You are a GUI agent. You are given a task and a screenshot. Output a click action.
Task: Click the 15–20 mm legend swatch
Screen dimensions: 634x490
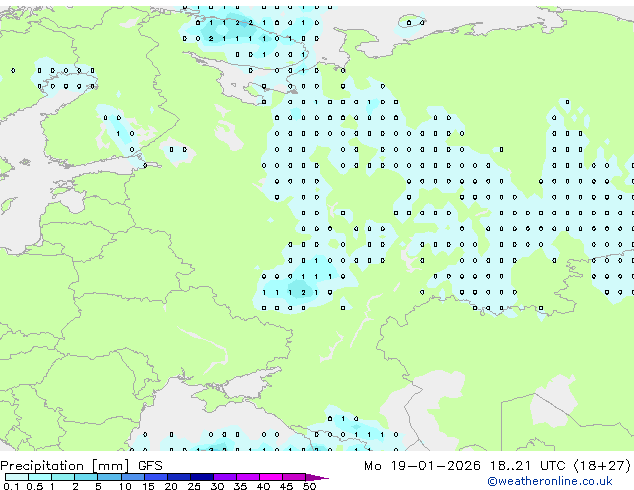(155, 477)
